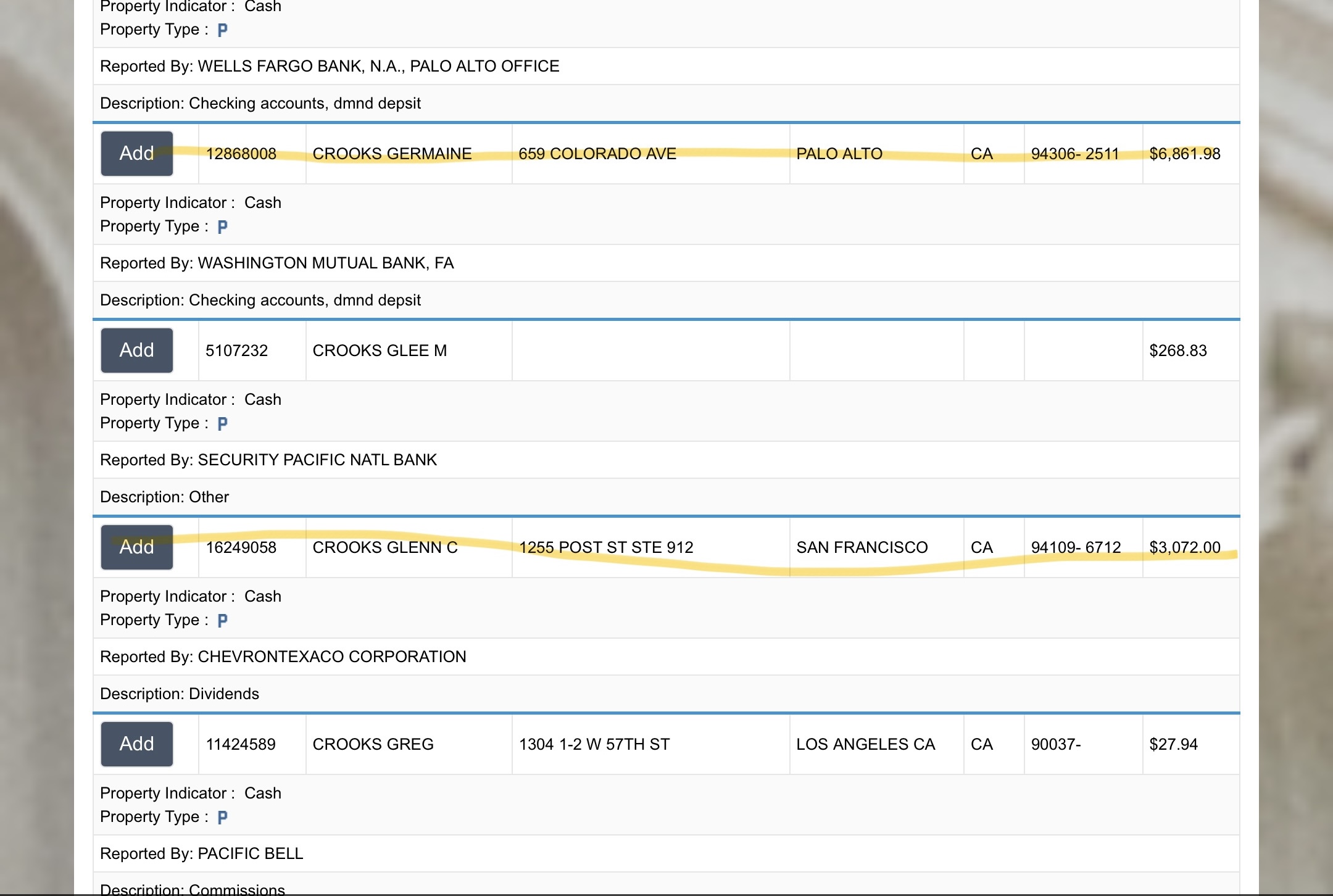Select state CA in CROOKS GREG row
This screenshot has width=1333, height=896.
(x=982, y=744)
